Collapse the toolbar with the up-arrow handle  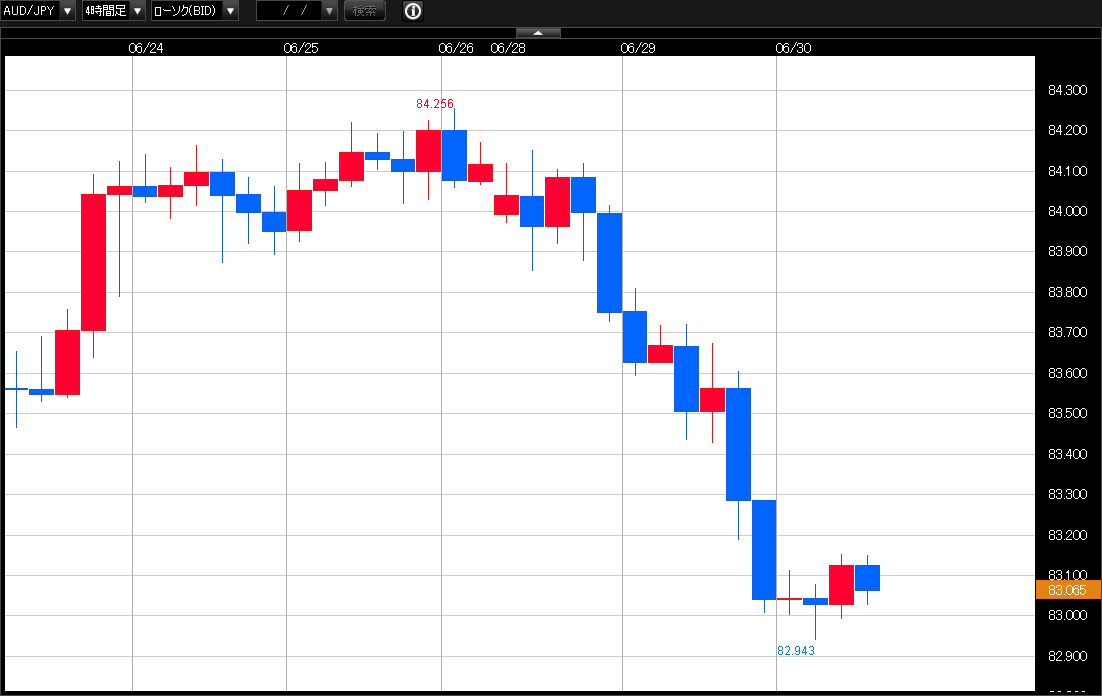[538, 33]
